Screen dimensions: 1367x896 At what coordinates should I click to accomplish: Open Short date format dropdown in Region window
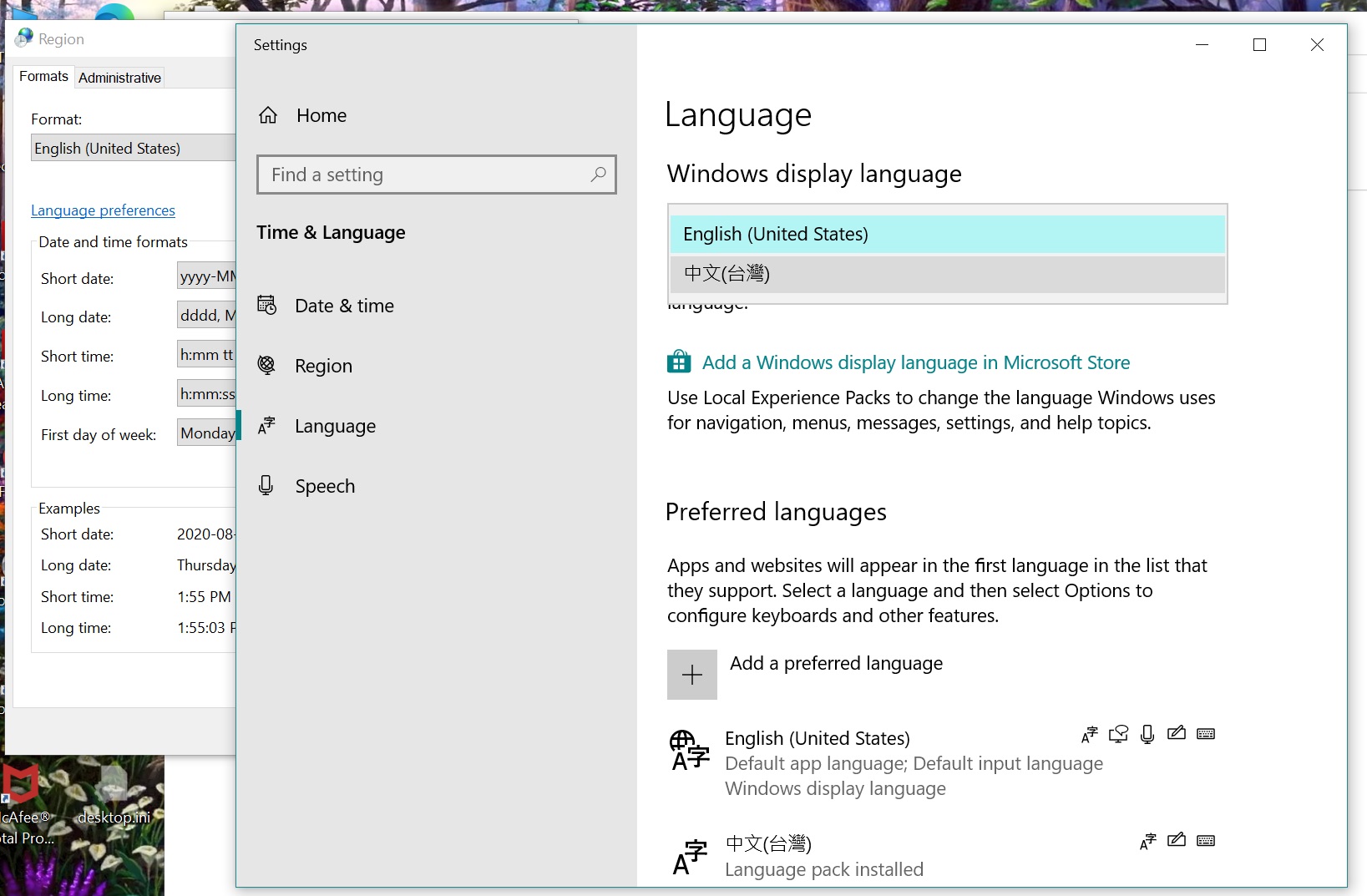coord(206,276)
